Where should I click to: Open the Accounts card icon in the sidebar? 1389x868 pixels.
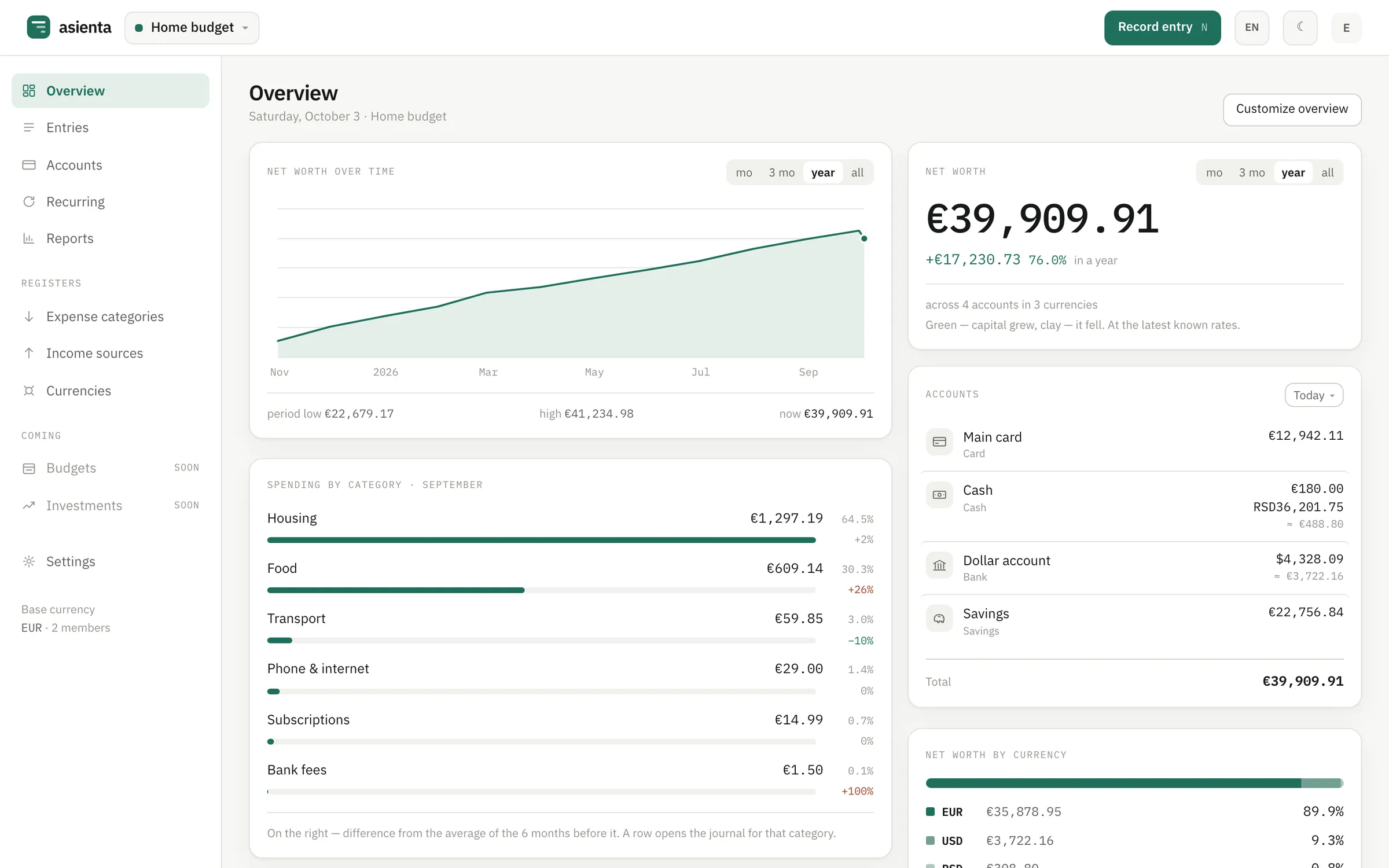29,165
